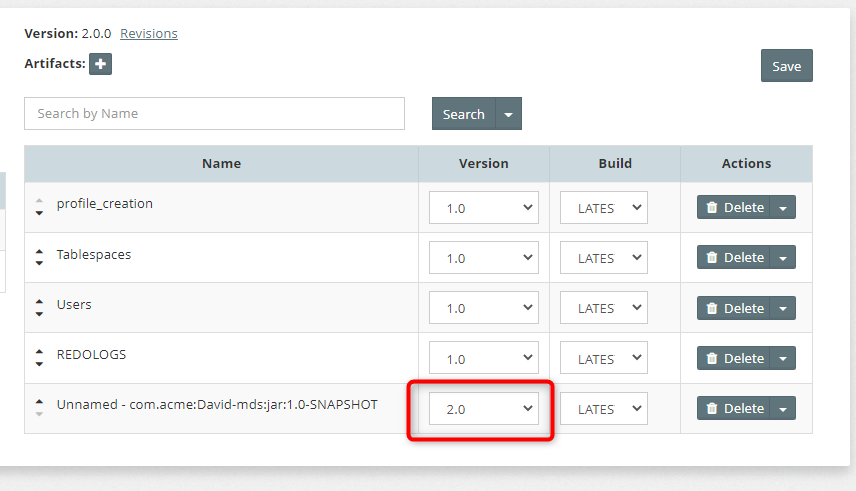
Task: Delete the Unnamed David-mds artifact
Action: [734, 409]
